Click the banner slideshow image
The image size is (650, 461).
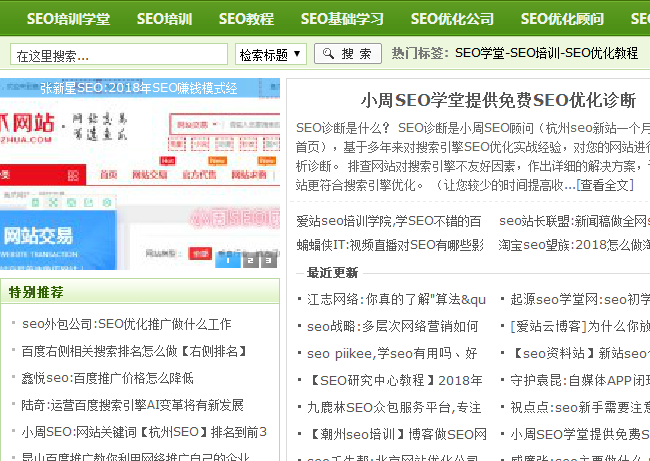click(140, 170)
